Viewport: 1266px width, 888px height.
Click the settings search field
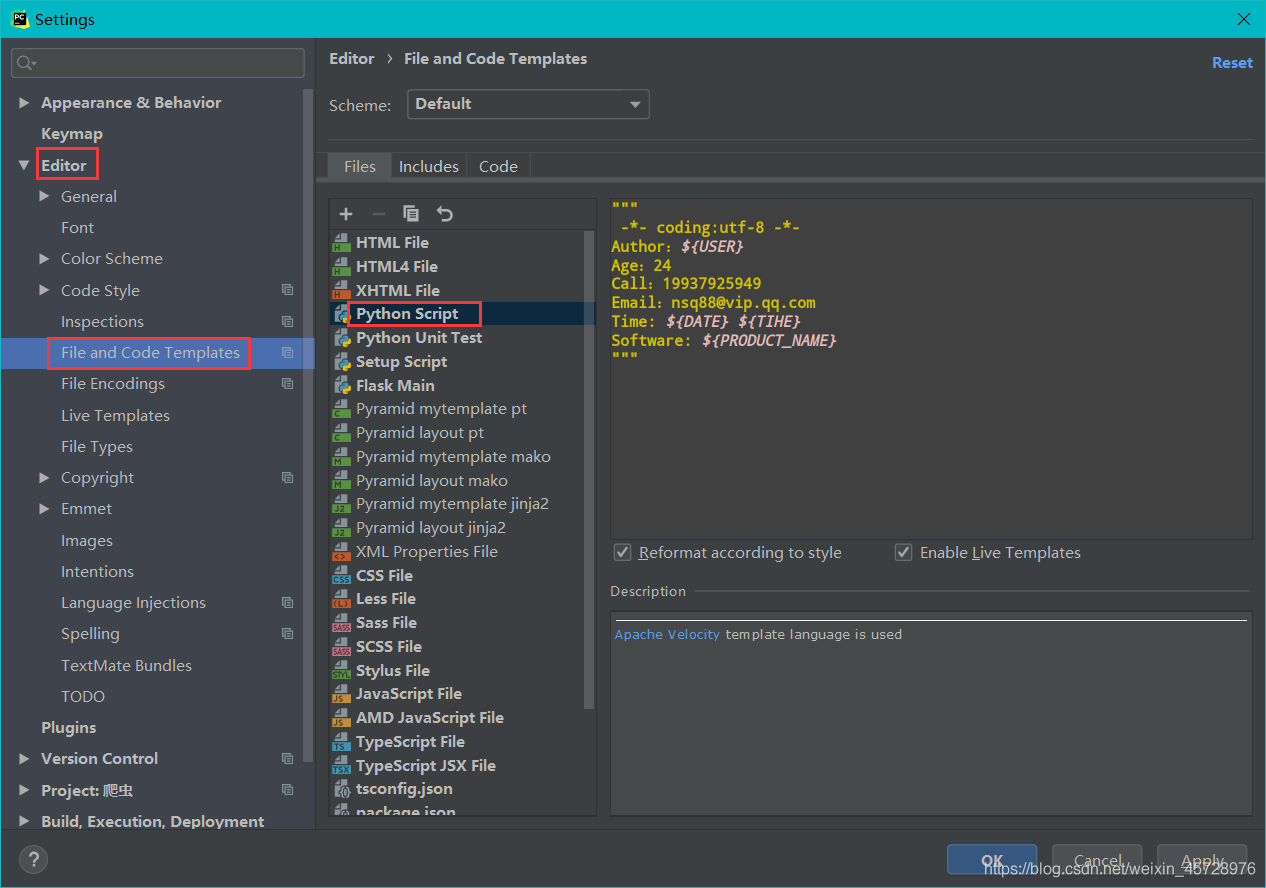point(158,63)
